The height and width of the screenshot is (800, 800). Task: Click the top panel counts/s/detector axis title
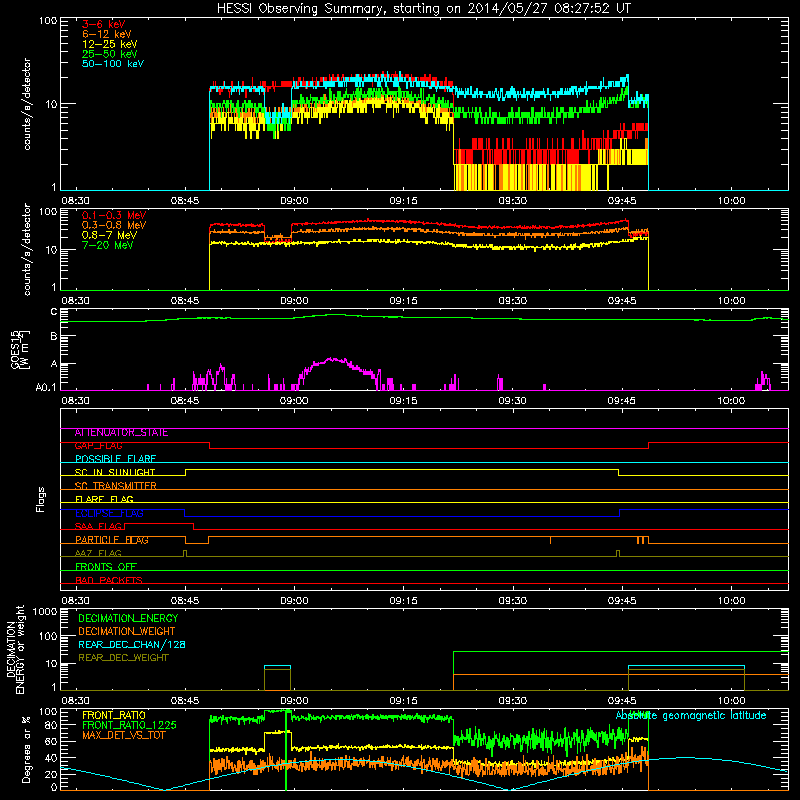coord(27,104)
